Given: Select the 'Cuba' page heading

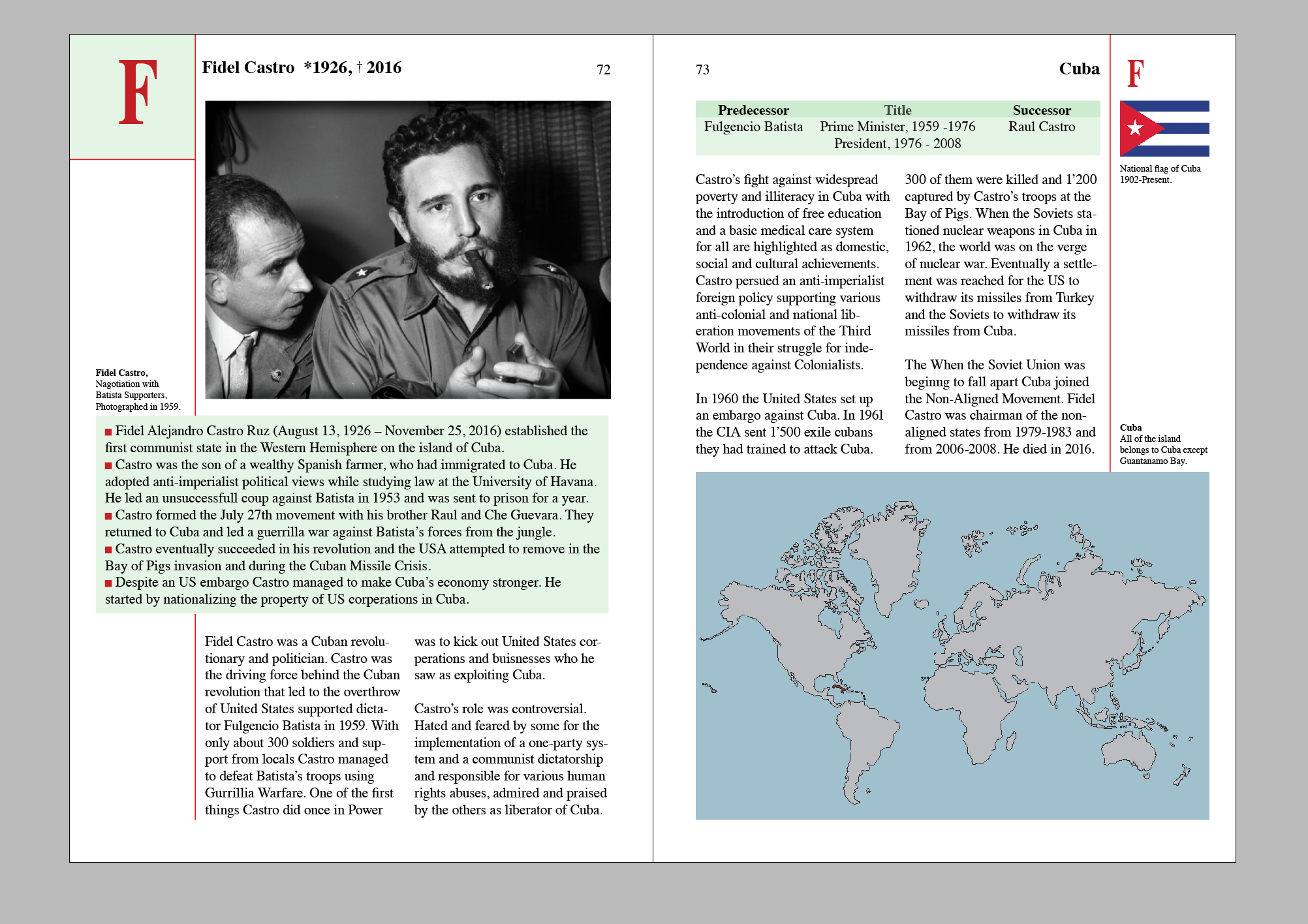Looking at the screenshot, I should click(x=1078, y=69).
